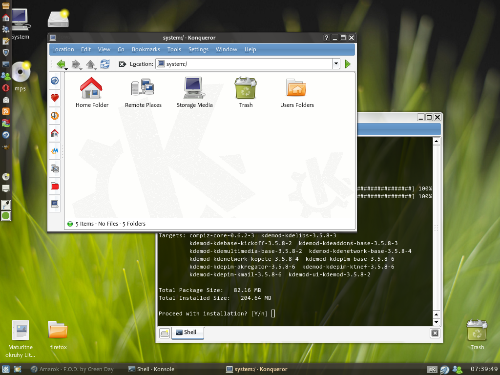The image size is (500, 375).
Task: Clear the Location bar with the clear icon
Action: coord(122,64)
